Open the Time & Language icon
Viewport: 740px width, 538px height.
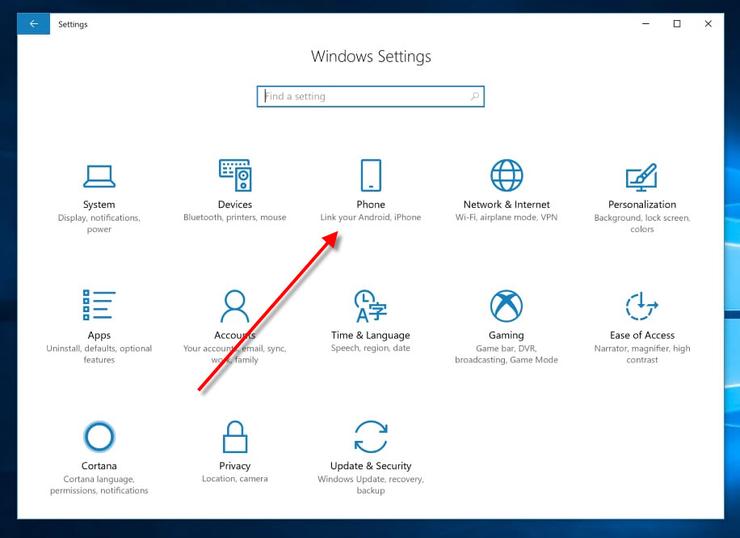[370, 306]
